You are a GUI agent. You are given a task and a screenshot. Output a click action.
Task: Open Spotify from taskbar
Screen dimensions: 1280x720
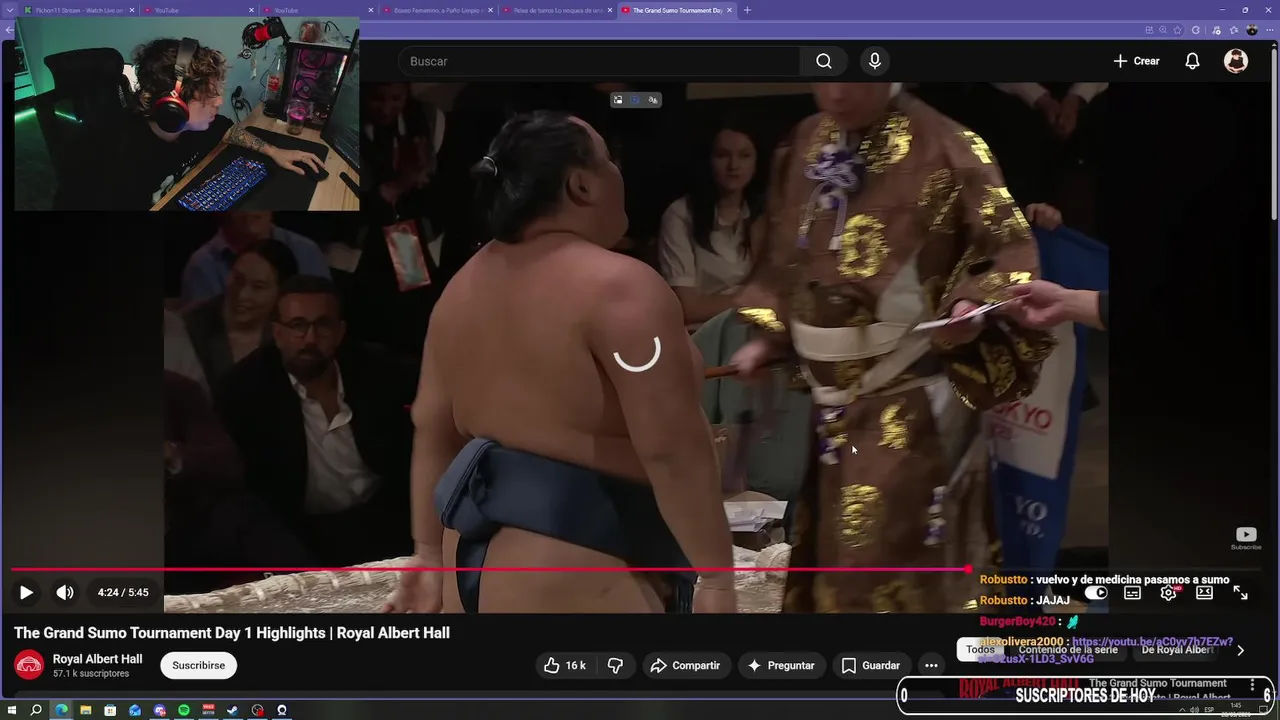point(184,710)
